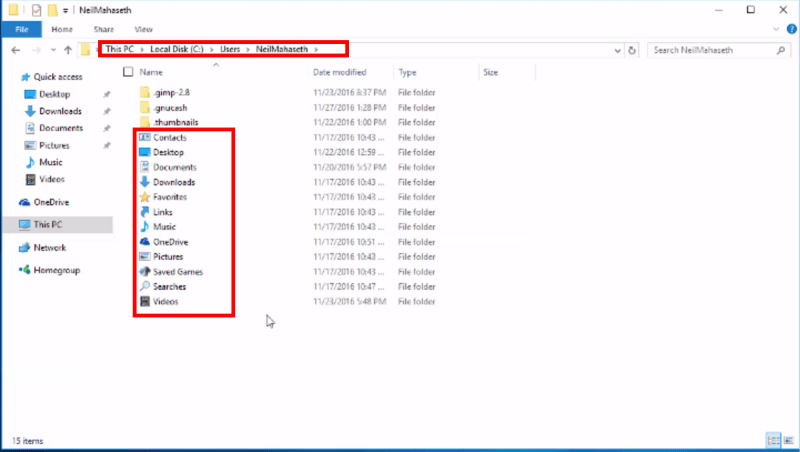Open Downloads in navigation pane
Image resolution: width=800 pixels, height=452 pixels.
60,111
